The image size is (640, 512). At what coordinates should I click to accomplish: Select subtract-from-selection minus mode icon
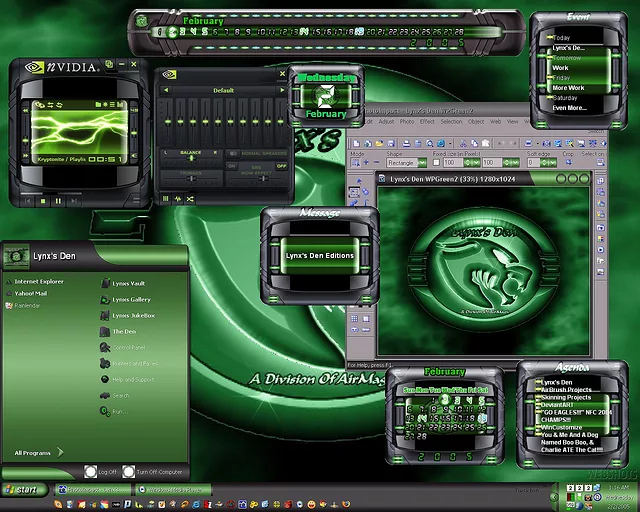point(376,163)
